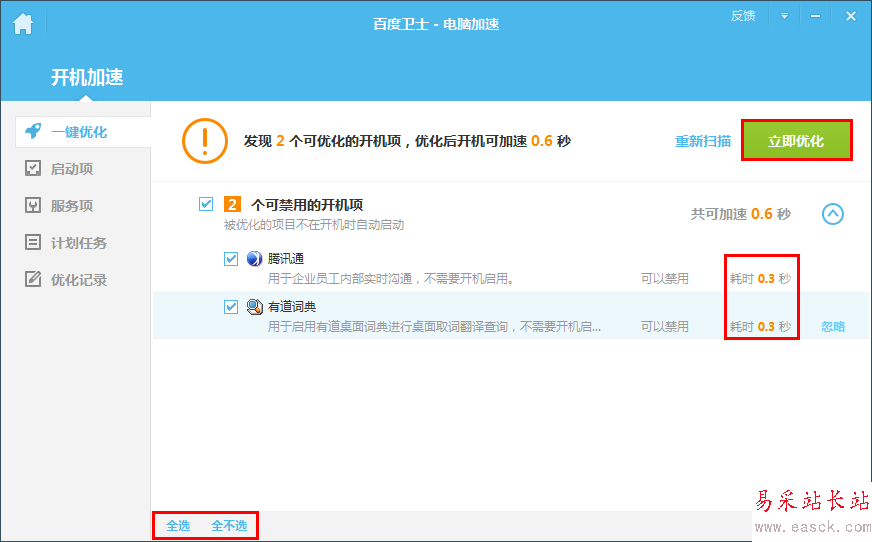Uncheck the 有道词典 checkbox
Image resolution: width=872 pixels, height=542 pixels.
click(x=231, y=307)
